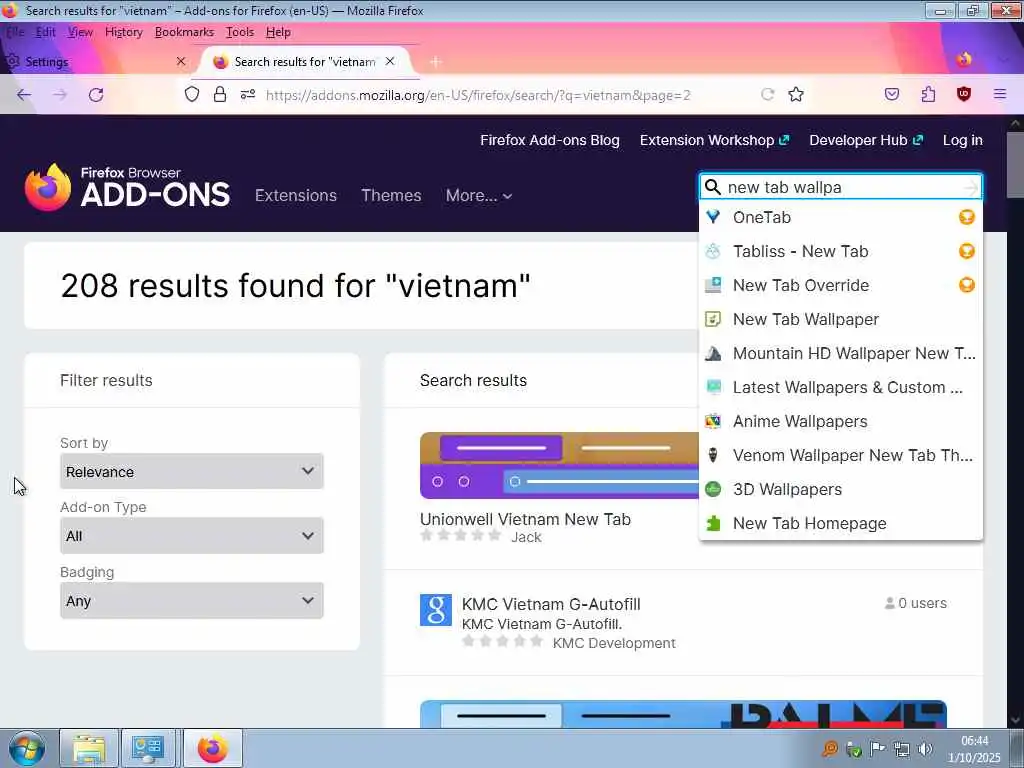Open the uBlock Origin toolbar icon

coord(964,95)
